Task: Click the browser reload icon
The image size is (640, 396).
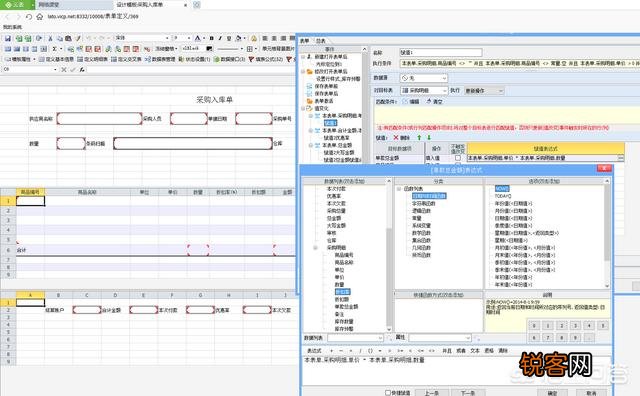Action: 28,16
